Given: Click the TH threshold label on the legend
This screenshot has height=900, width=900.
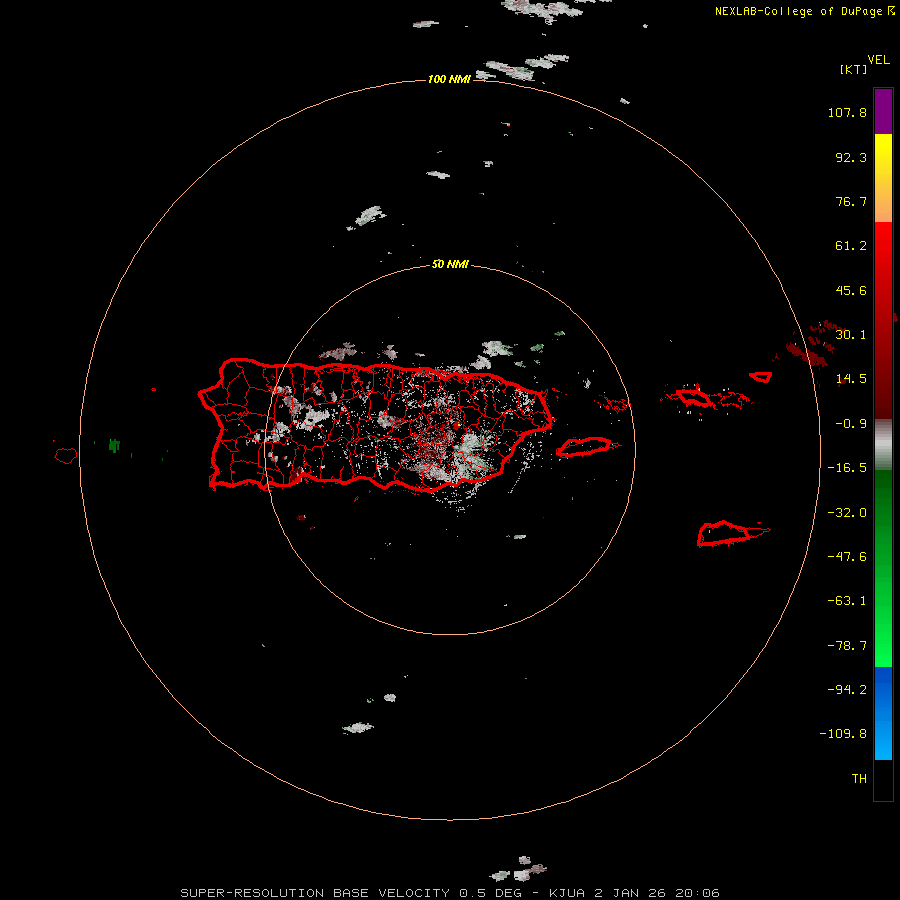Looking at the screenshot, I should pyautogui.click(x=859, y=779).
